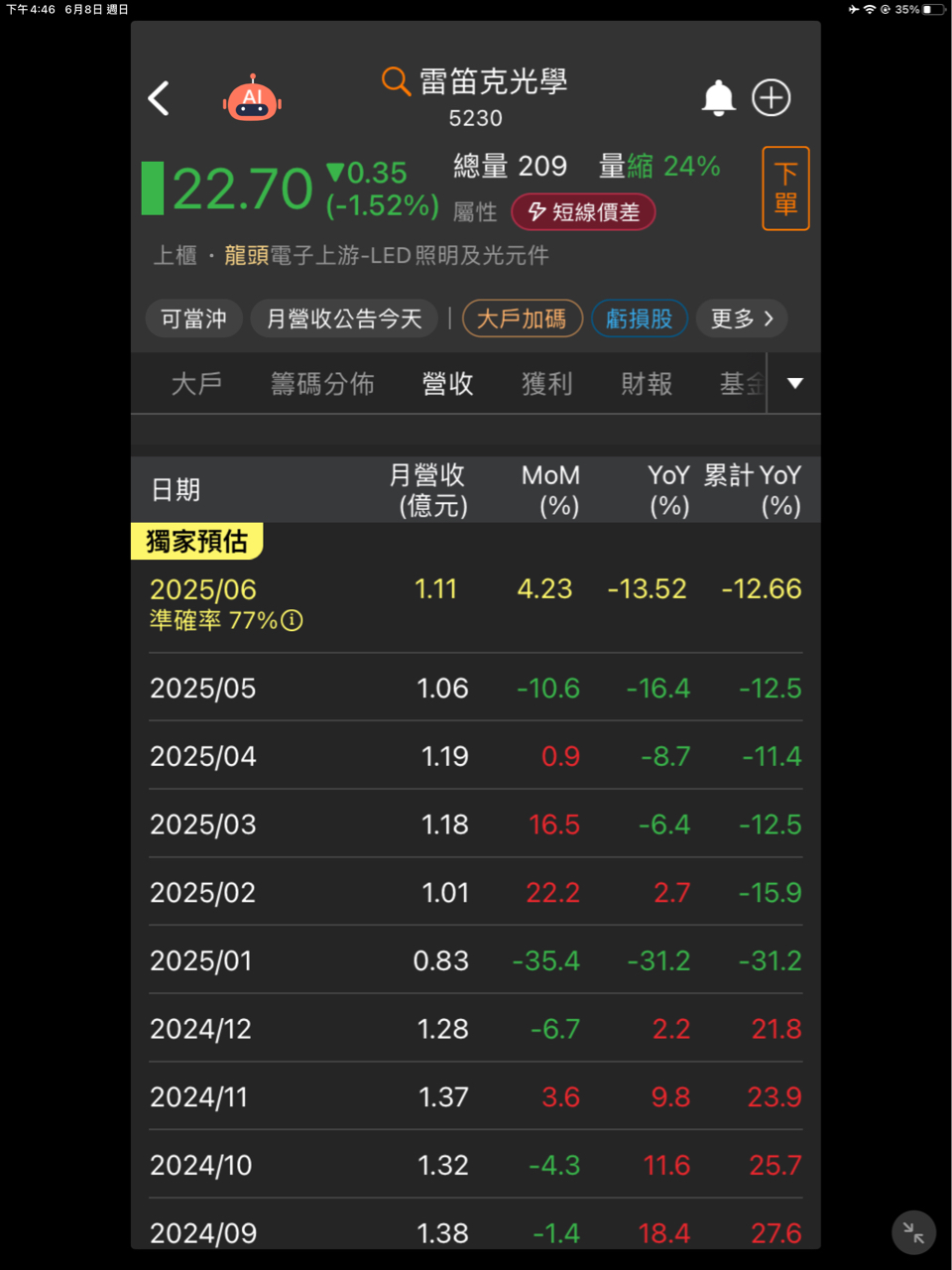This screenshot has height=1270, width=952.
Task: Tap the stock price 22.70
Action: tap(243, 189)
